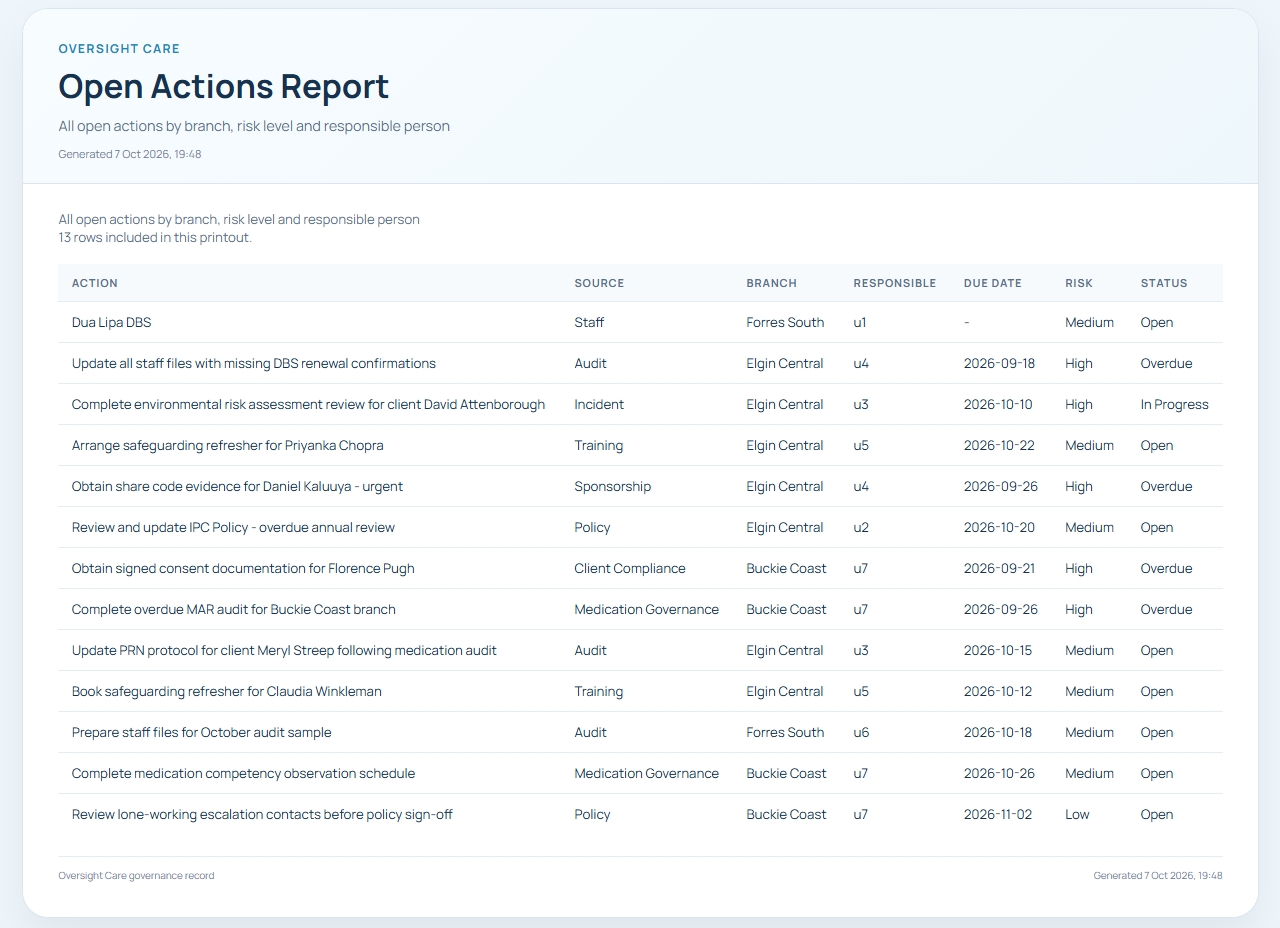Viewport: 1280px width, 928px height.
Task: Click the Generated timestamp in the footer
Action: pyautogui.click(x=1158, y=875)
